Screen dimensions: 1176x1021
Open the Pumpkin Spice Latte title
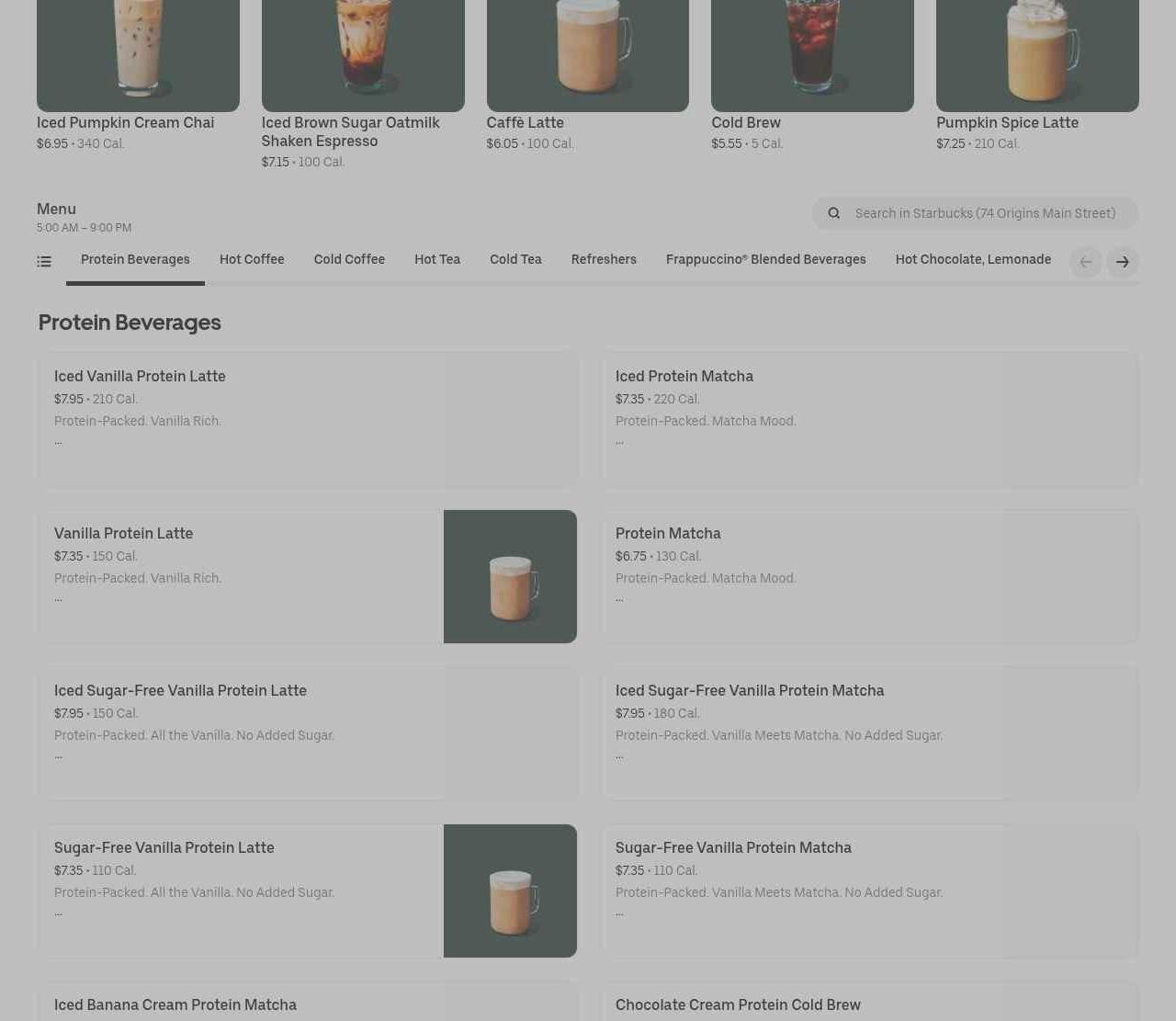[1007, 123]
